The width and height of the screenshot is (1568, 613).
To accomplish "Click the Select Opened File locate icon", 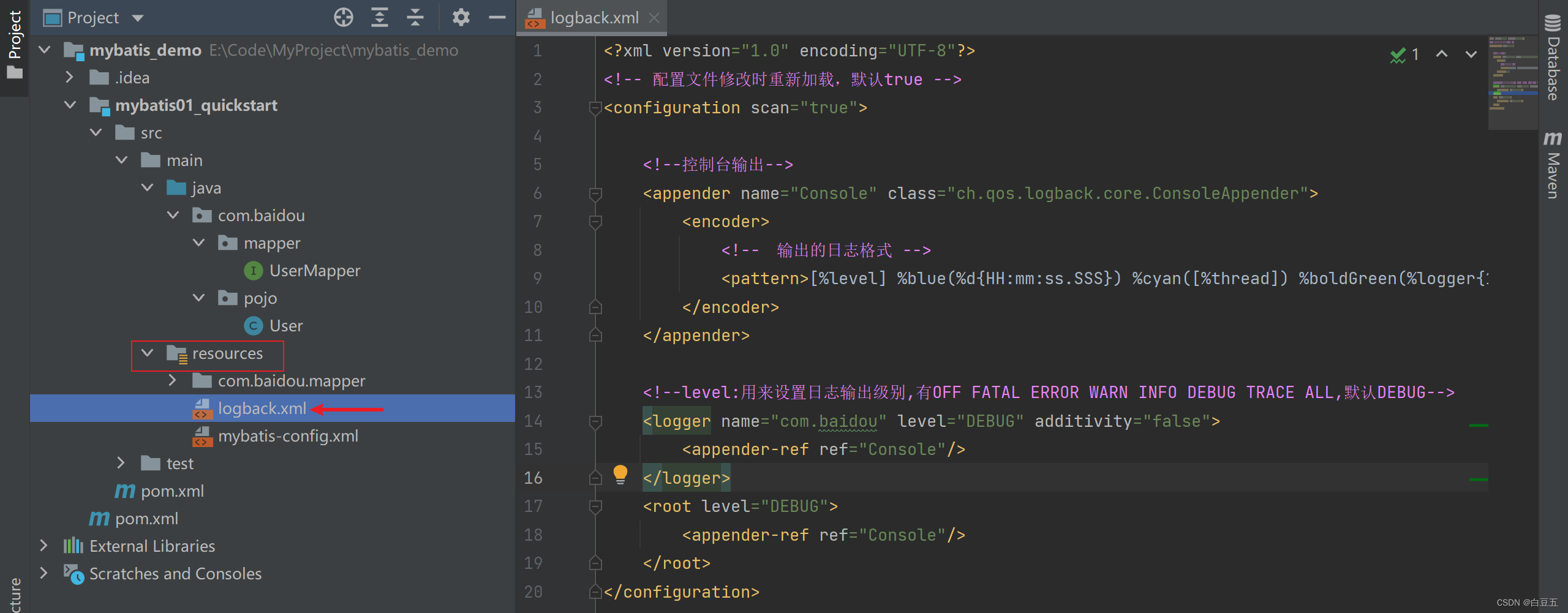I will [344, 17].
